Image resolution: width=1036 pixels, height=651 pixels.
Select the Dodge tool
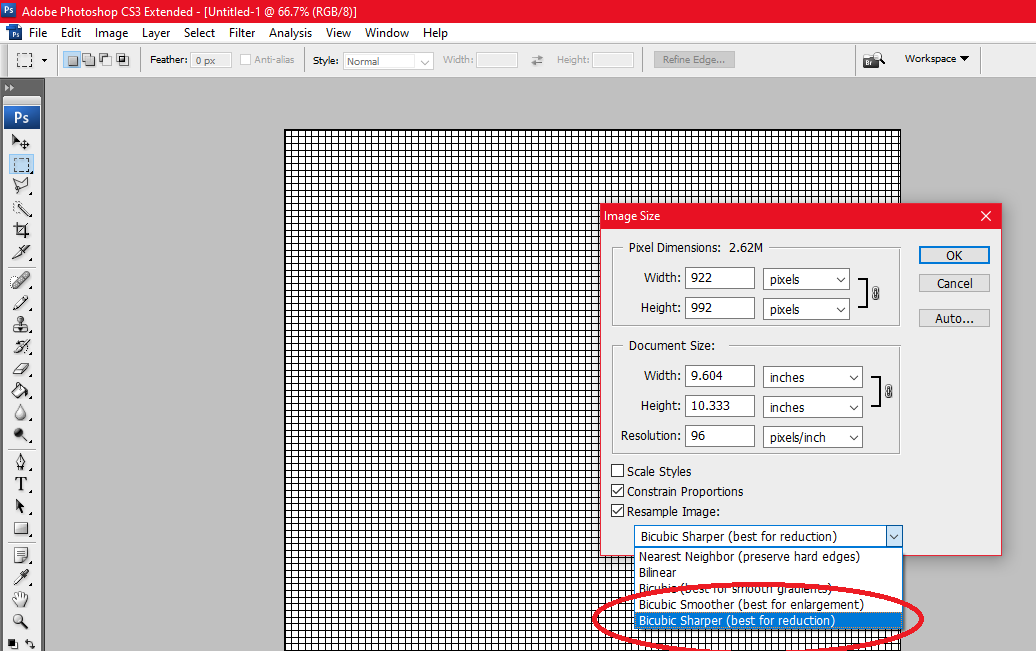[21, 435]
